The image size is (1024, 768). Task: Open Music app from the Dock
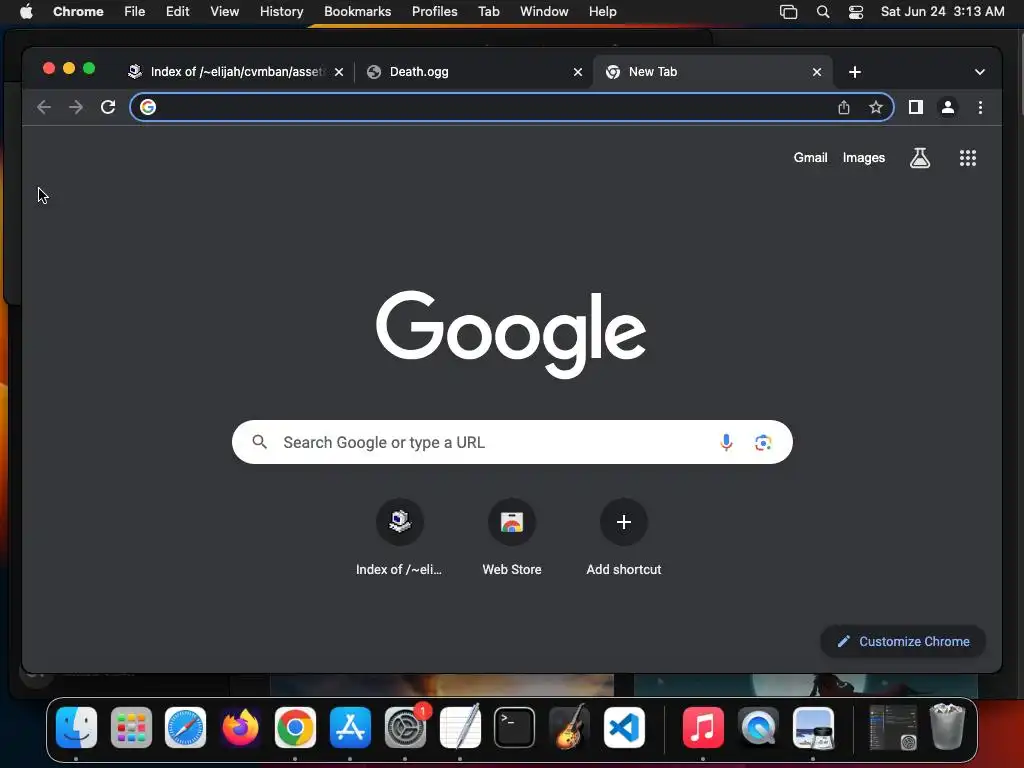pos(703,728)
